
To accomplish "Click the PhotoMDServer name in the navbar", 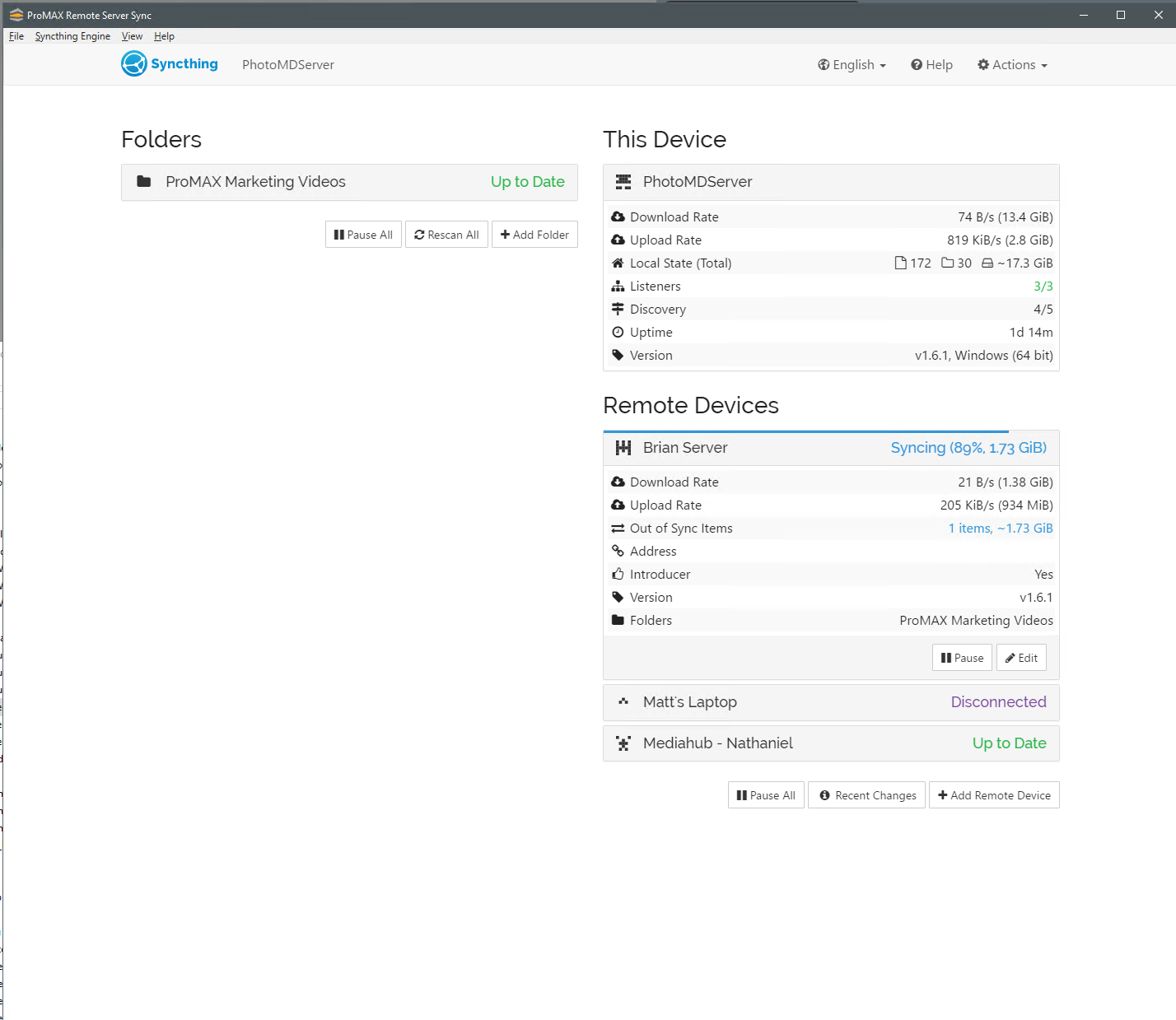I will (x=288, y=65).
